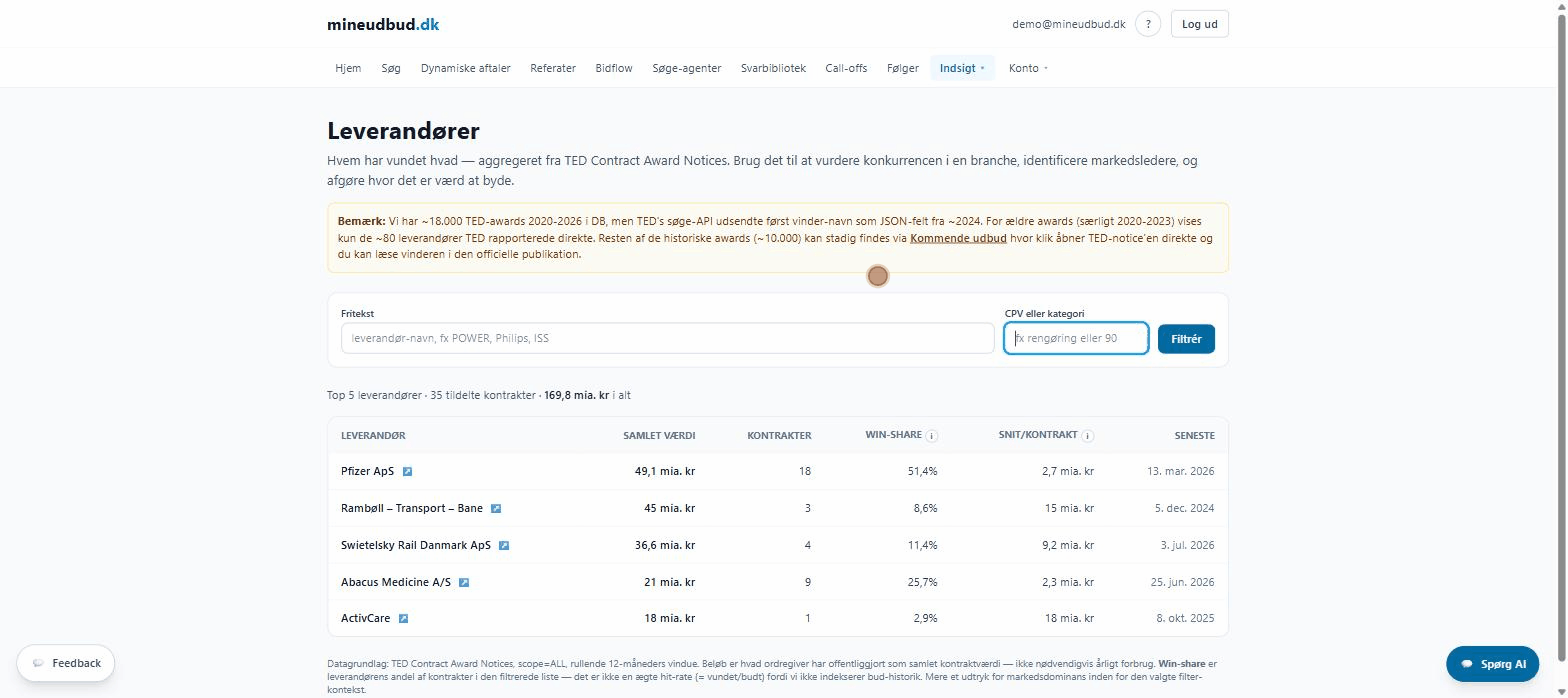Focus the Fritekst supplier search field
1568x698 pixels.
667,338
